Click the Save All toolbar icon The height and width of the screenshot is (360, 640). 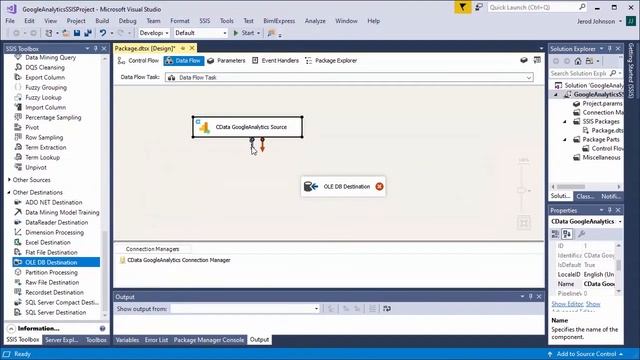pyautogui.click(x=88, y=33)
